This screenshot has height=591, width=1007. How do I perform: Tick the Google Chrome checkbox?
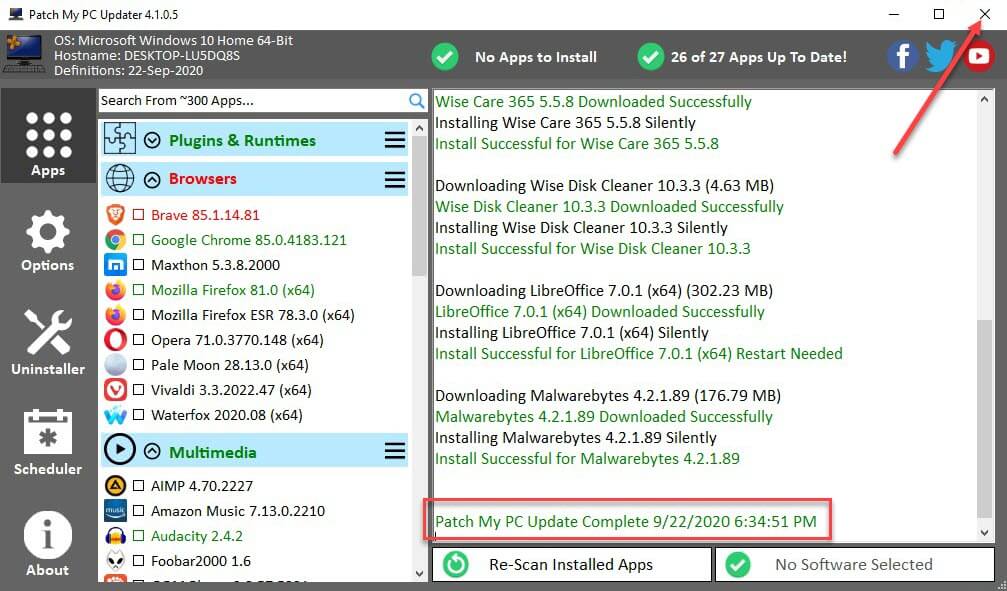(139, 240)
